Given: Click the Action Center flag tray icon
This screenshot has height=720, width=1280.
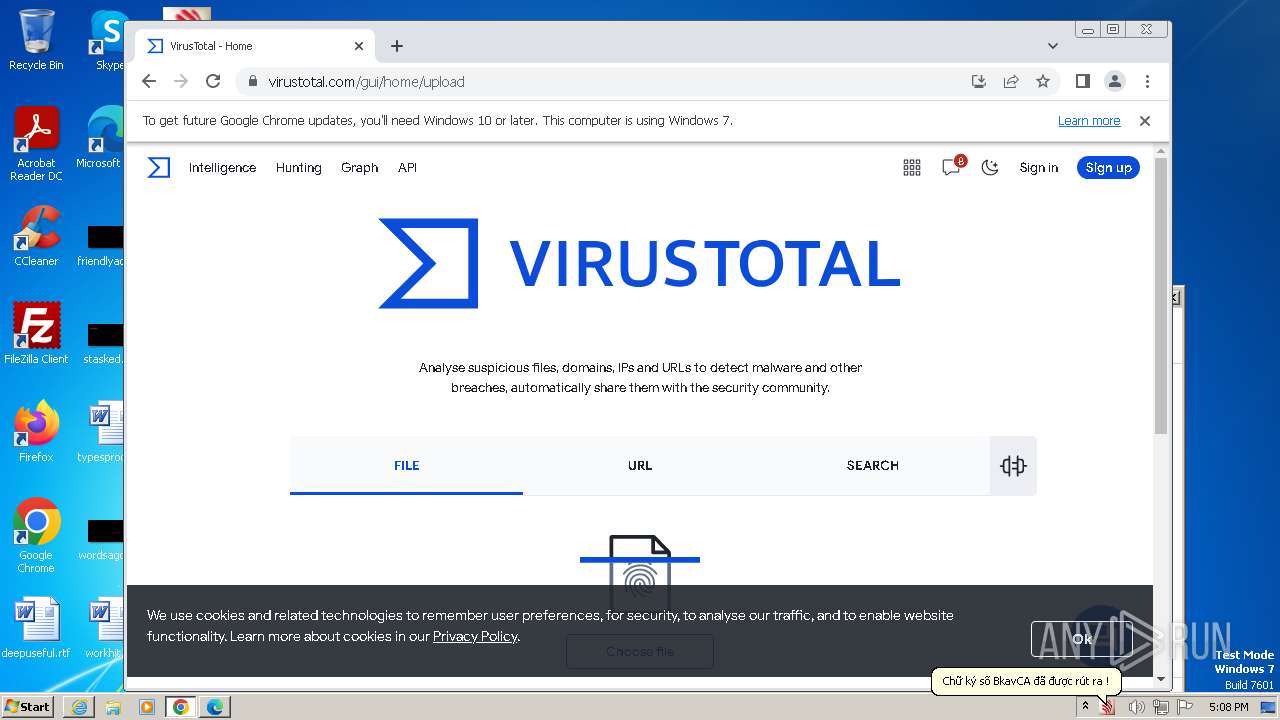Looking at the screenshot, I should (1186, 707).
